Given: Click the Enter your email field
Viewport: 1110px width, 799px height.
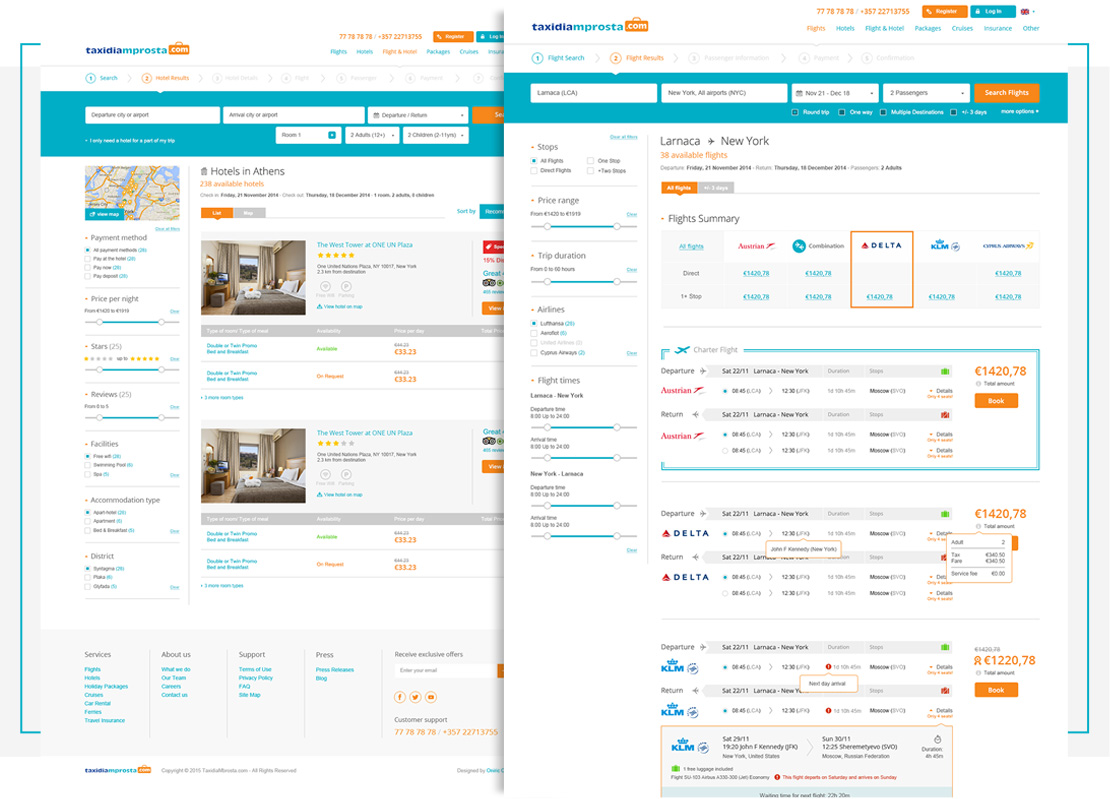Looking at the screenshot, I should [446, 670].
